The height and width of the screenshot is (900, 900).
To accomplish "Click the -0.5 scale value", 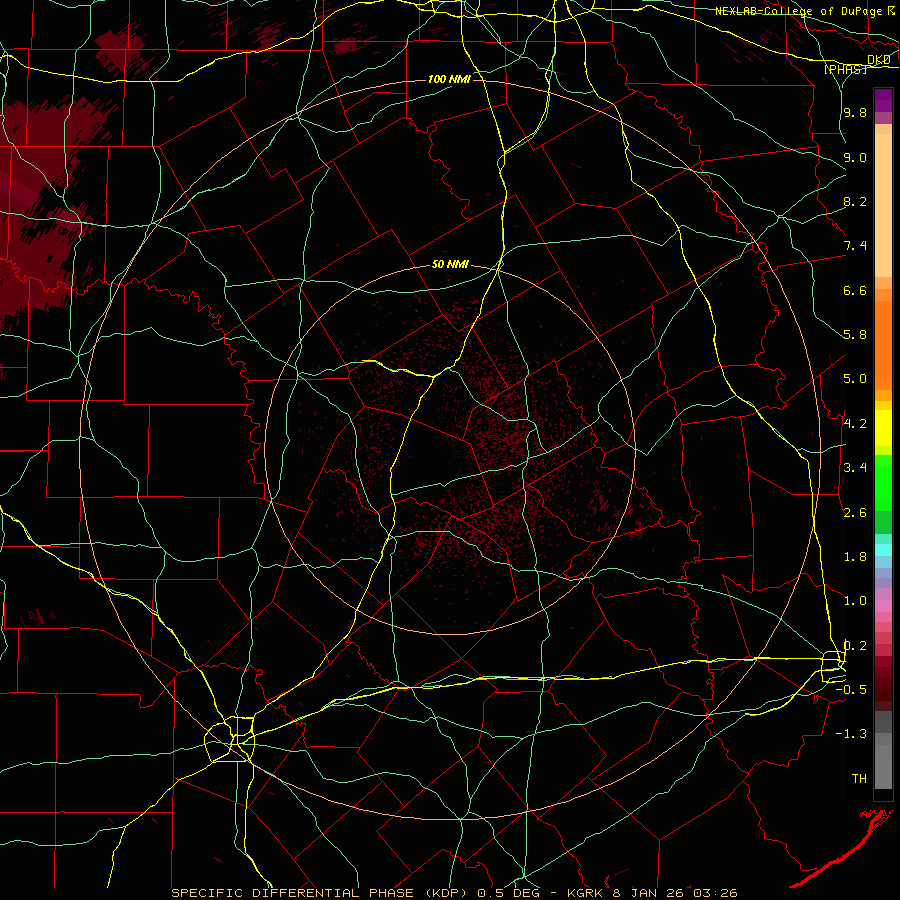I will click(851, 690).
